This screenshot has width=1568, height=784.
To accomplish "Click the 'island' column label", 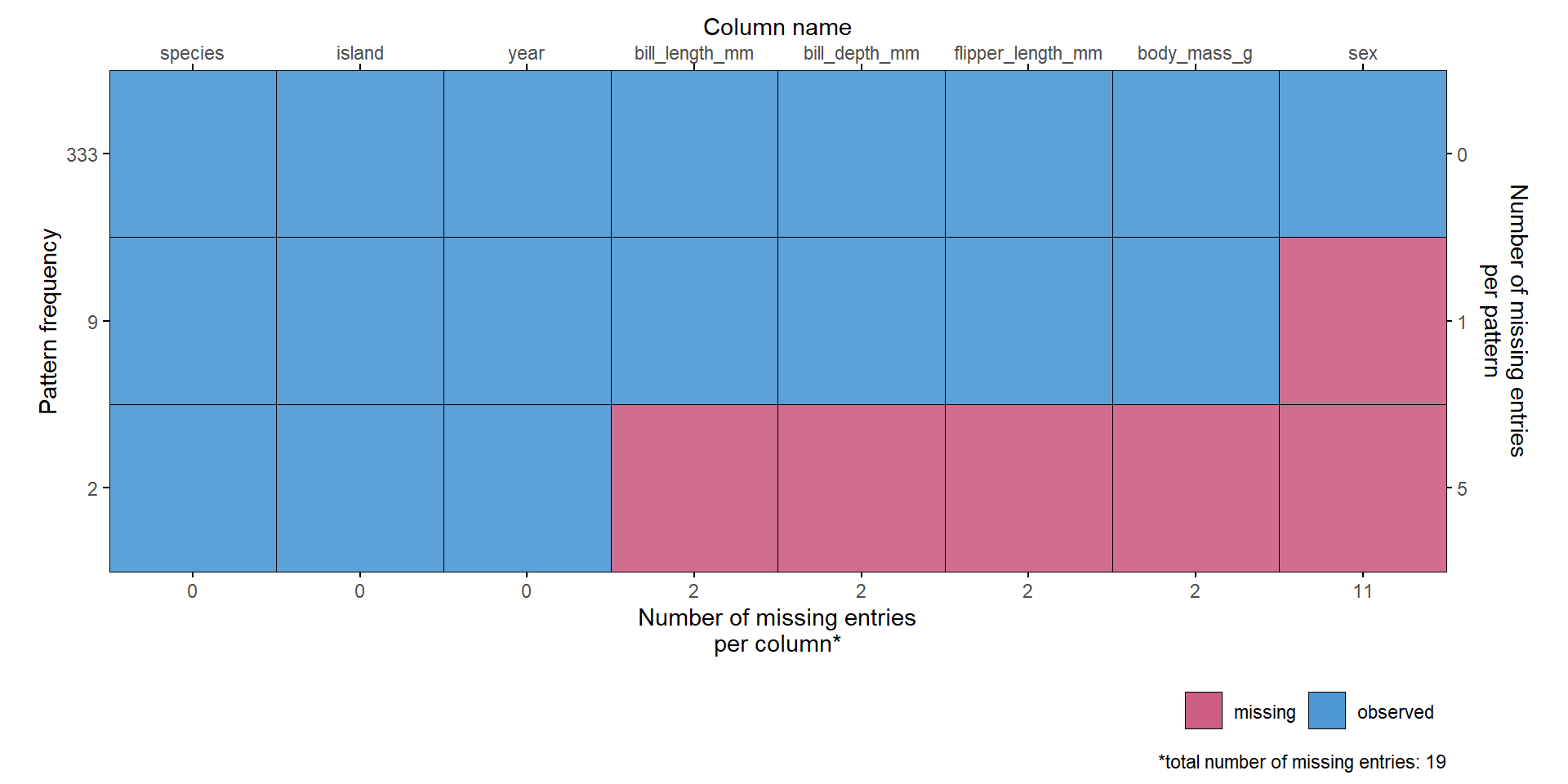I will coord(359,54).
